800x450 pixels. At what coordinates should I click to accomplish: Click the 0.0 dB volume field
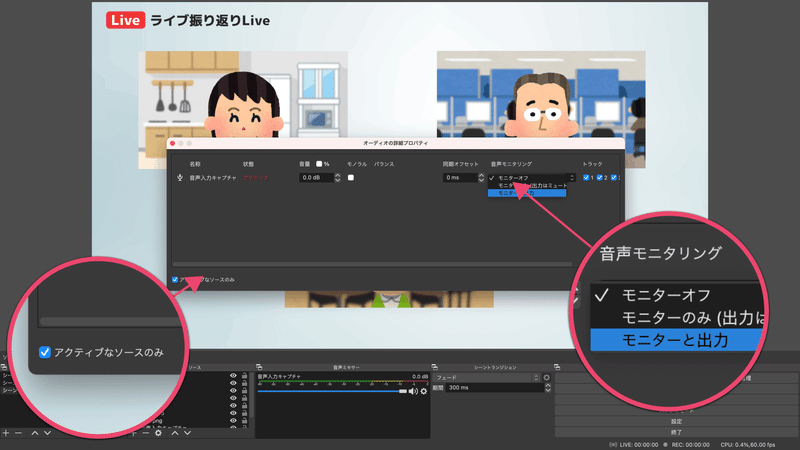coord(316,178)
